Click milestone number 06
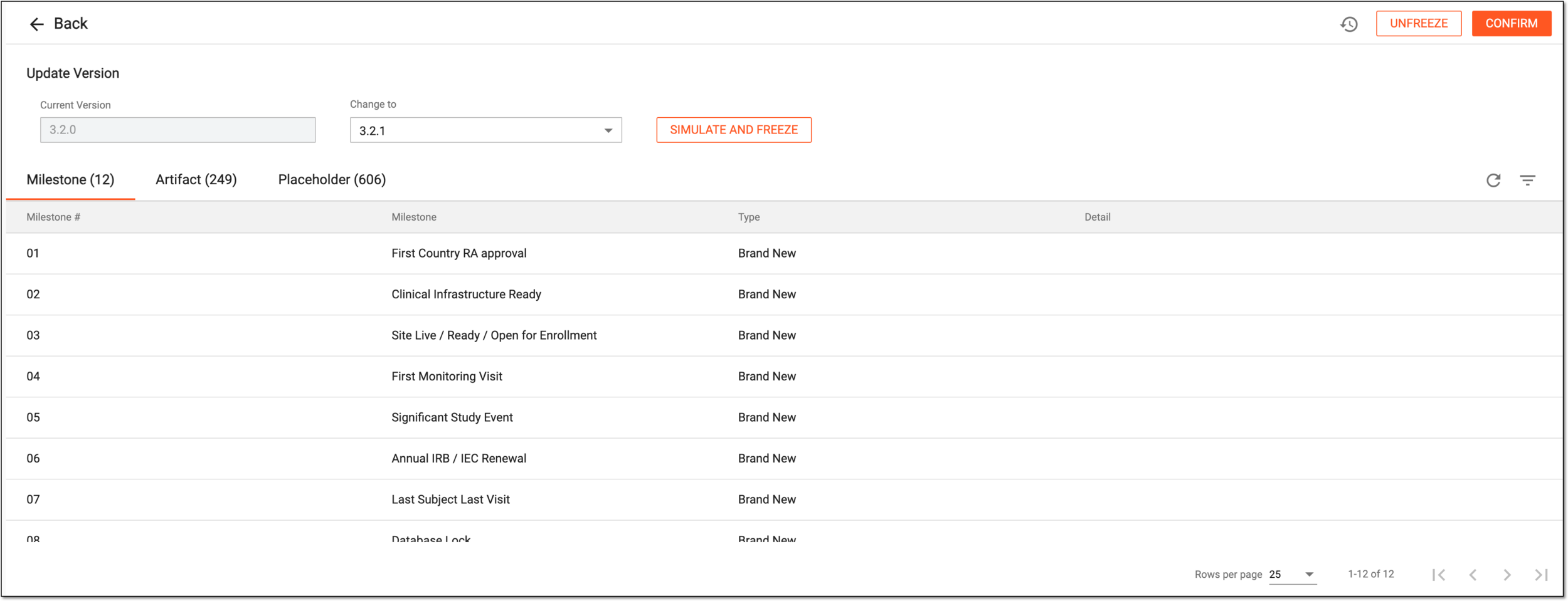Screen dimensions: 1568x601 tap(33, 459)
